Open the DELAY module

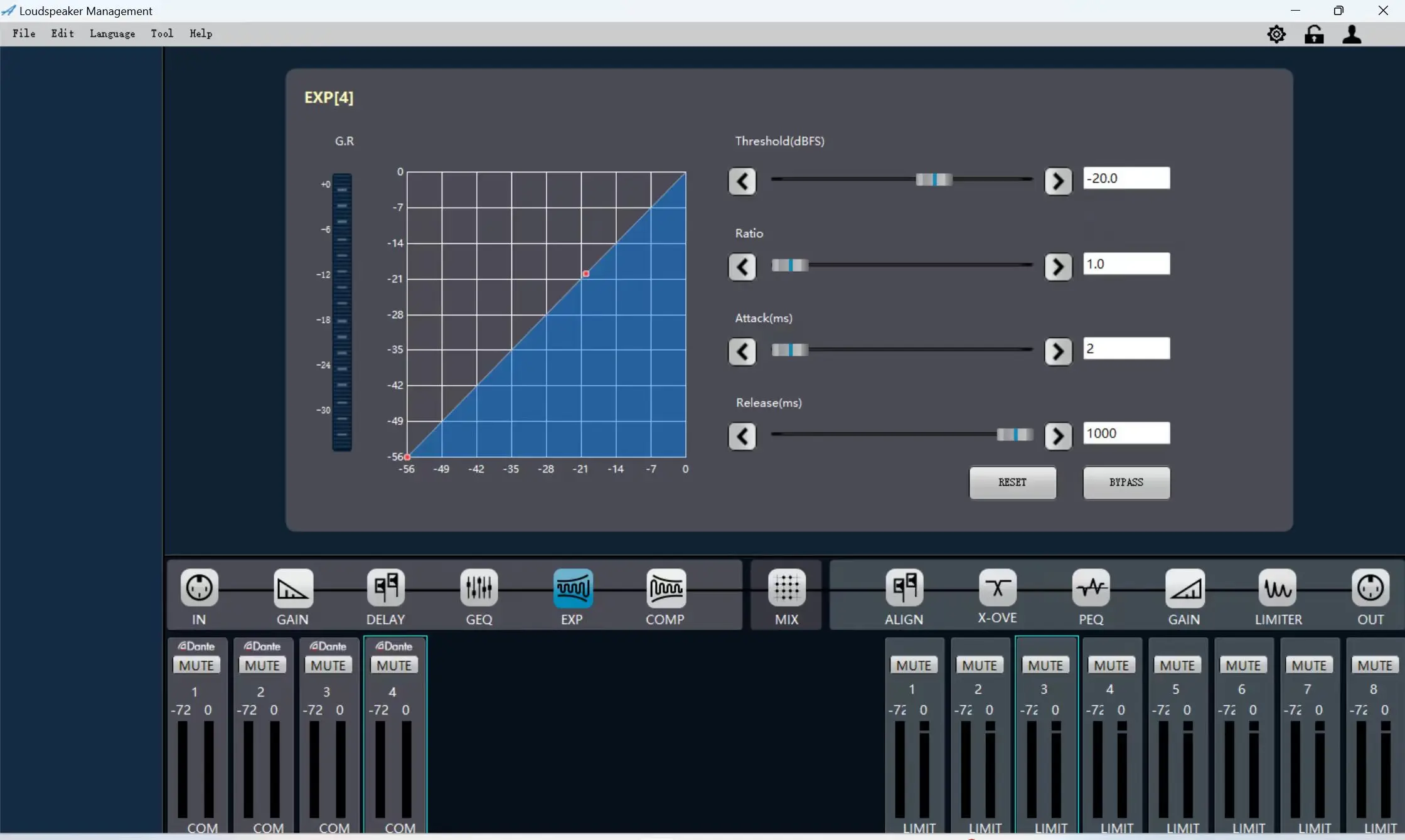click(386, 588)
